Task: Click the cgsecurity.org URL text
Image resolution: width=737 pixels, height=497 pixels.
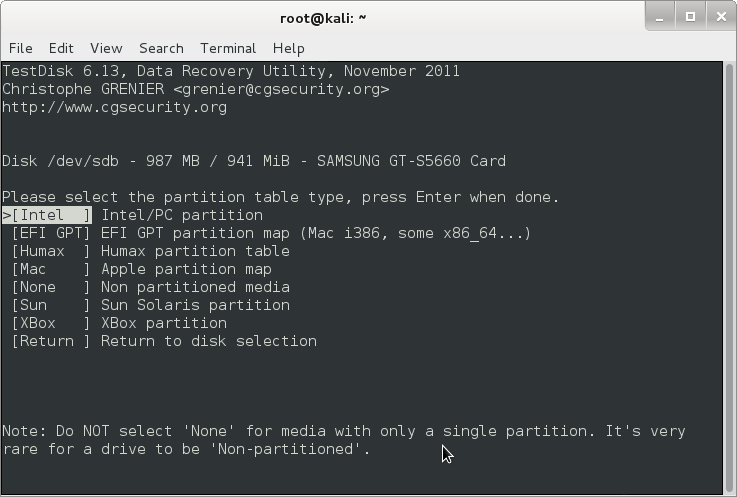Action: point(114,107)
